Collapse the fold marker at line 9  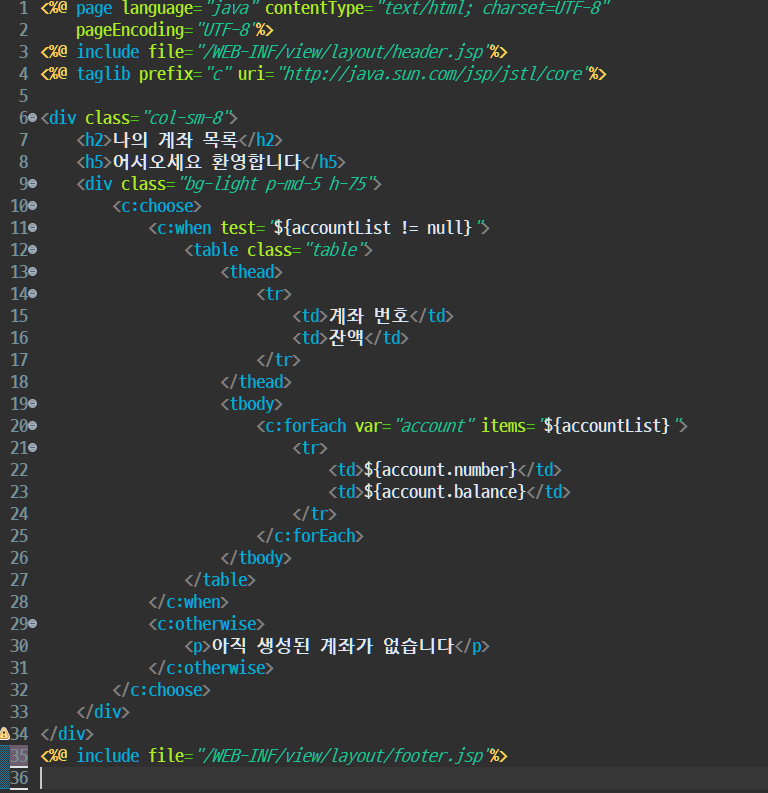click(x=33, y=184)
